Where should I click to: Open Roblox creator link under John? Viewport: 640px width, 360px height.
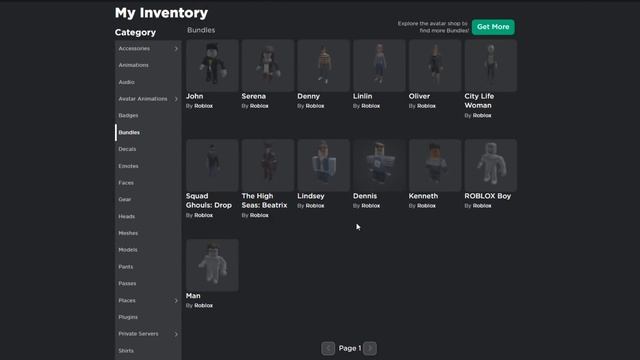(203, 106)
